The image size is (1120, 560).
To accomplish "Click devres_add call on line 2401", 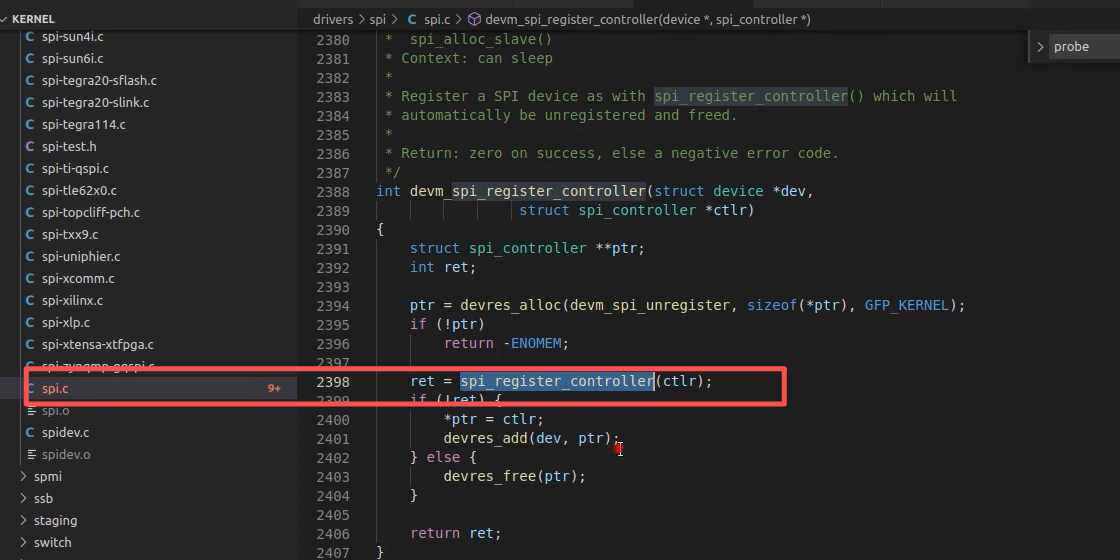I will [486, 439].
